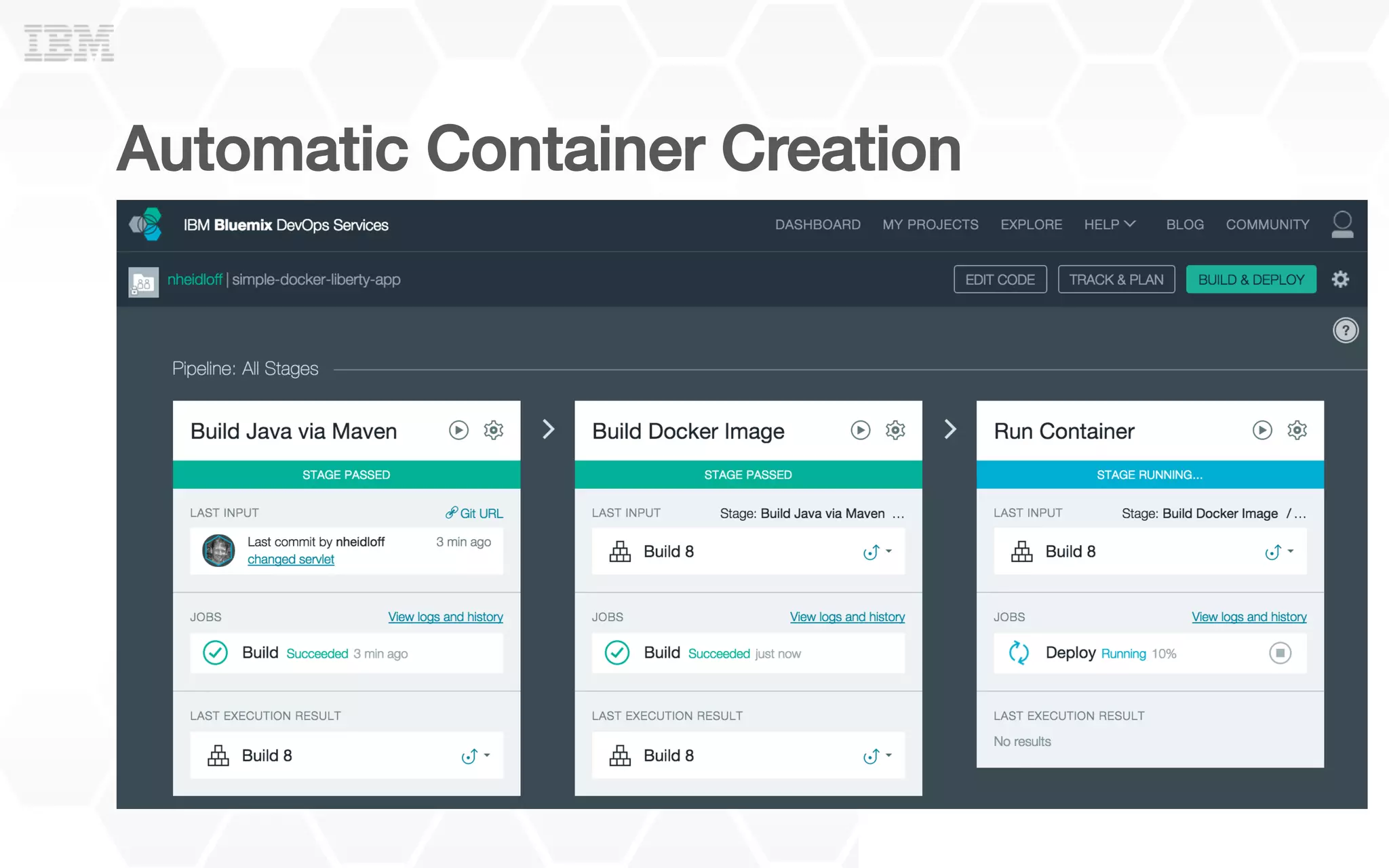This screenshot has width=1389, height=868.
Task: Click 'Pipeline: All Stages' heading
Action: 245,369
